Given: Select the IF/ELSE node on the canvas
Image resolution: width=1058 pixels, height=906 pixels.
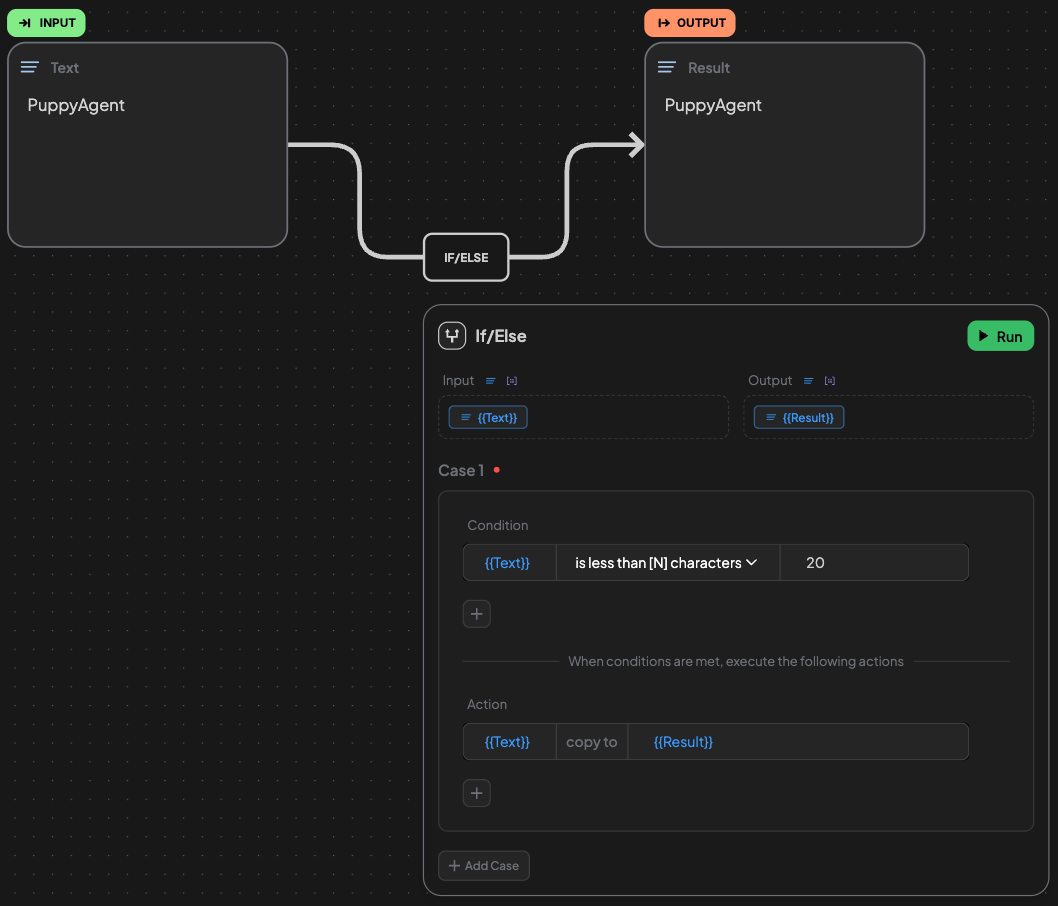Looking at the screenshot, I should pos(466,258).
